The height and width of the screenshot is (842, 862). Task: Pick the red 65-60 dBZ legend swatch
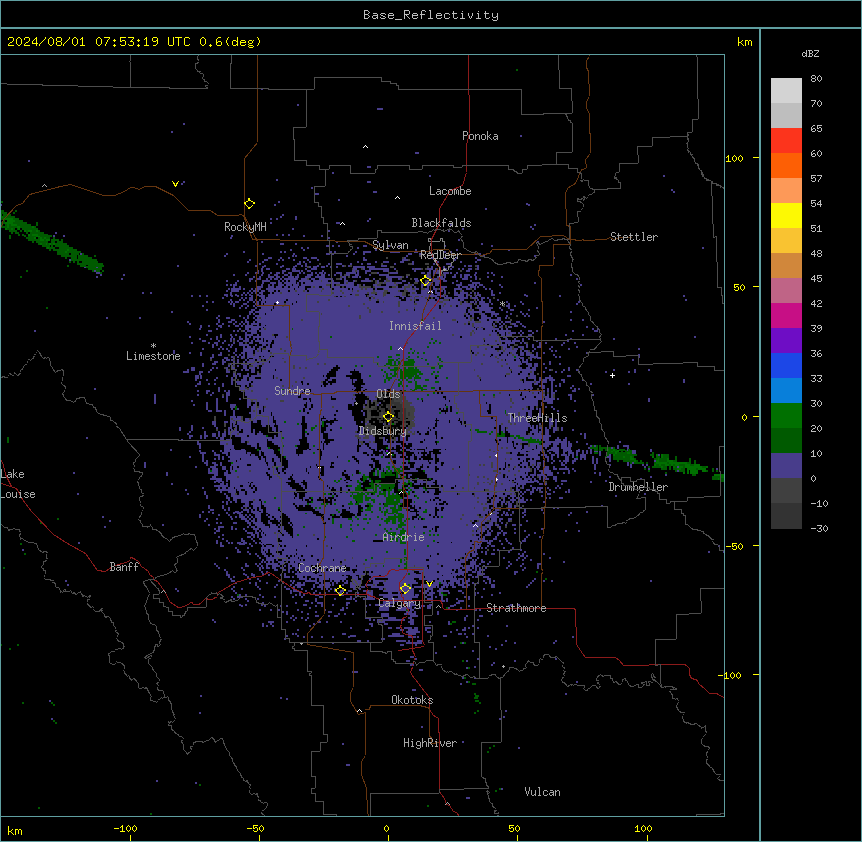pos(786,141)
